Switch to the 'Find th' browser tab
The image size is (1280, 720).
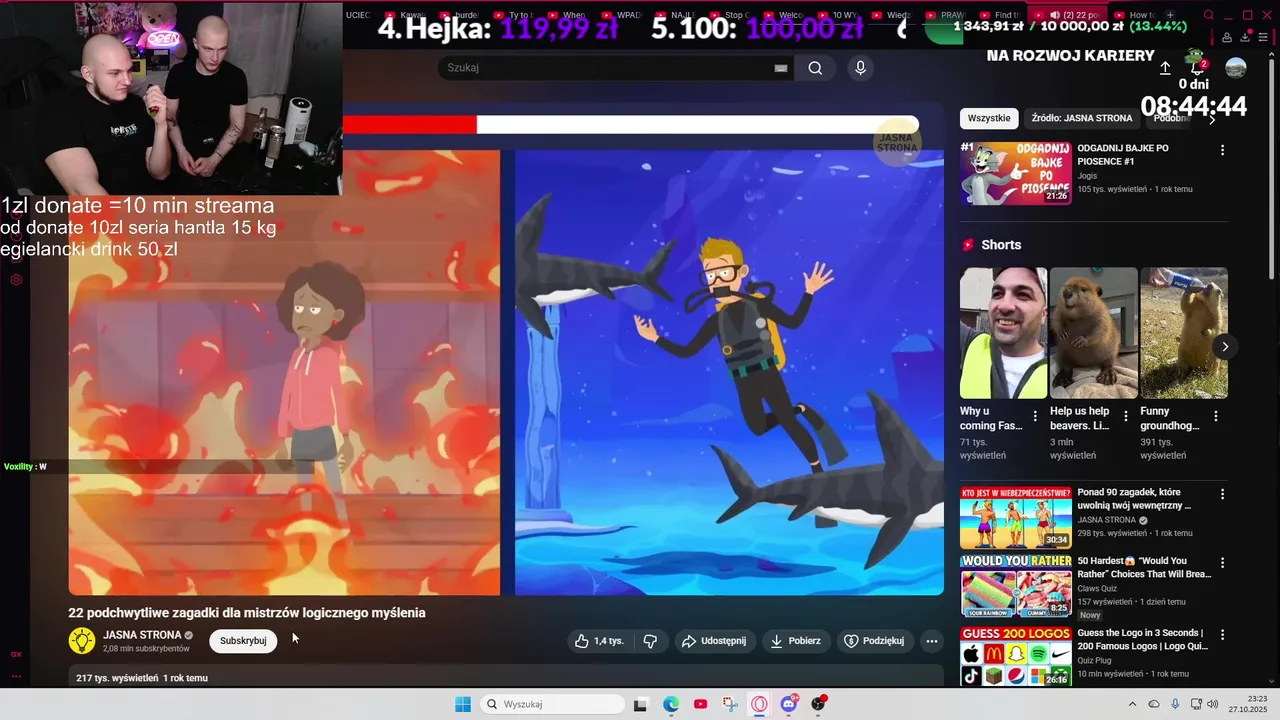[x=1001, y=15]
